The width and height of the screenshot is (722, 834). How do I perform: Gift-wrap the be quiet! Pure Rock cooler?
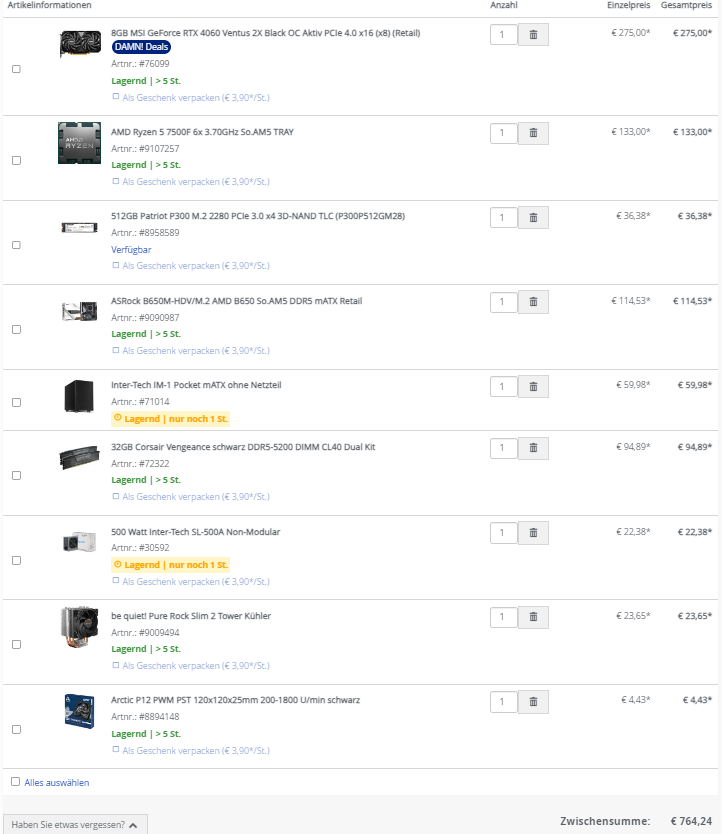[115, 665]
